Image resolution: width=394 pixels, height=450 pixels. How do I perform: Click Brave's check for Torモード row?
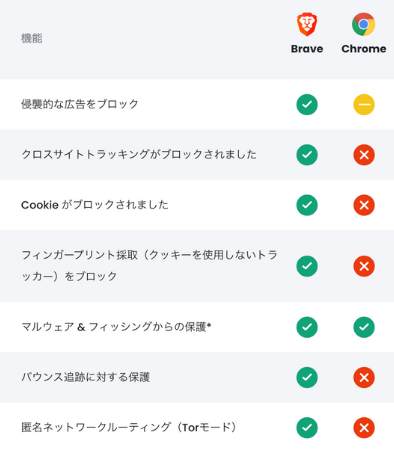pos(307,427)
